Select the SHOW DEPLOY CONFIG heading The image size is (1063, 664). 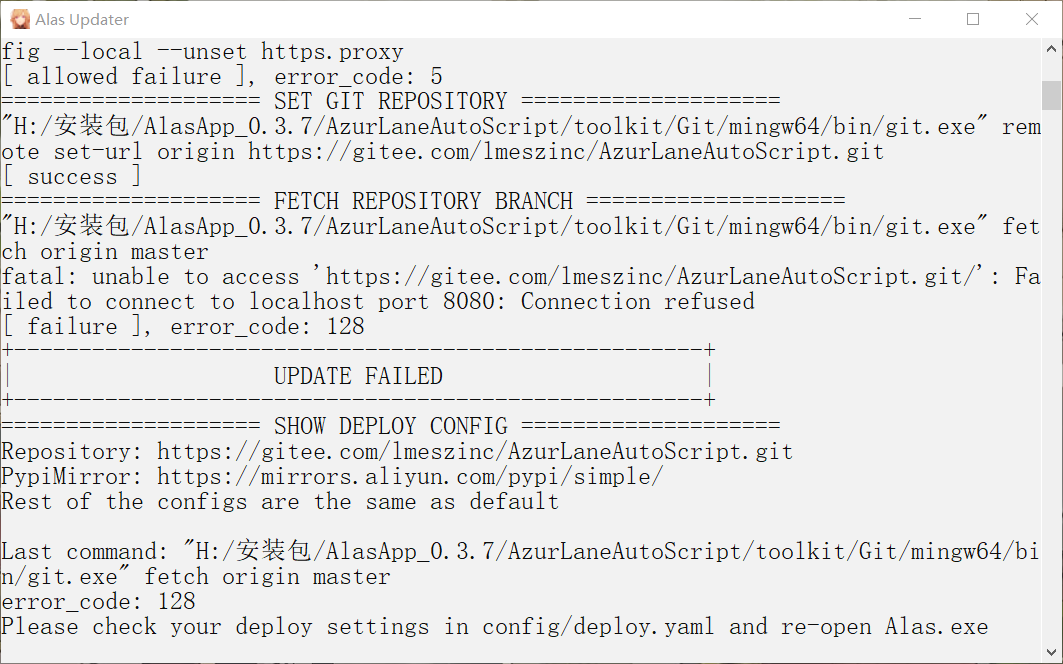[x=390, y=426]
